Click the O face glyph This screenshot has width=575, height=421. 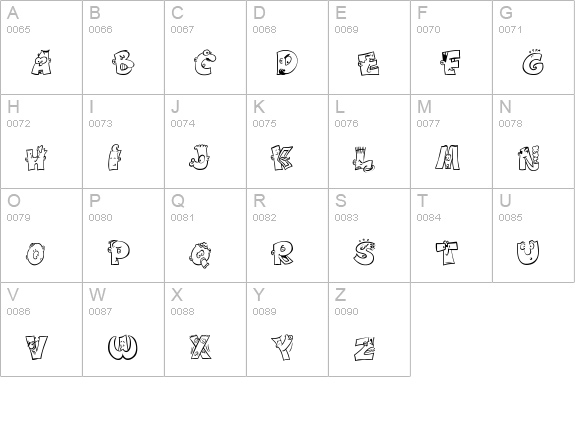click(x=36, y=254)
